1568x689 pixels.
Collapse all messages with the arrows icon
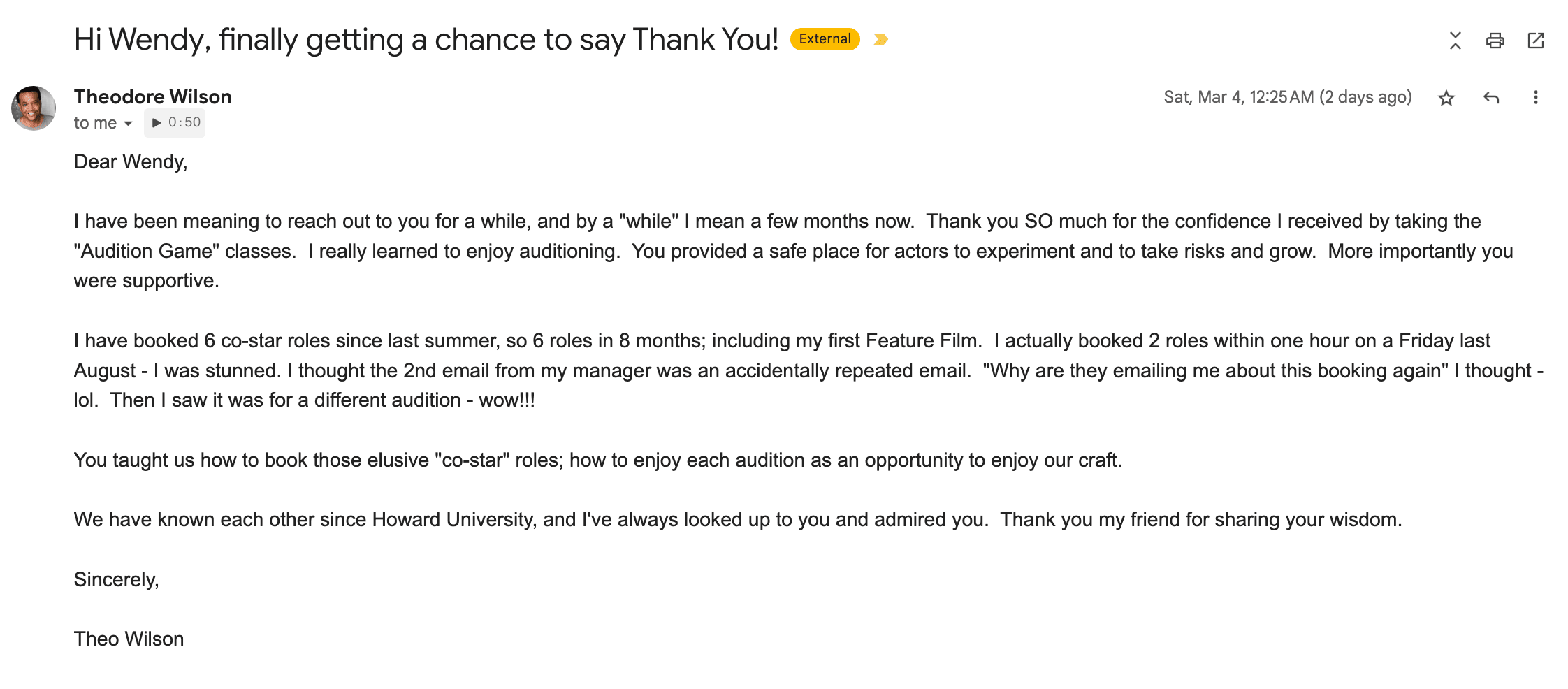[x=1455, y=41]
